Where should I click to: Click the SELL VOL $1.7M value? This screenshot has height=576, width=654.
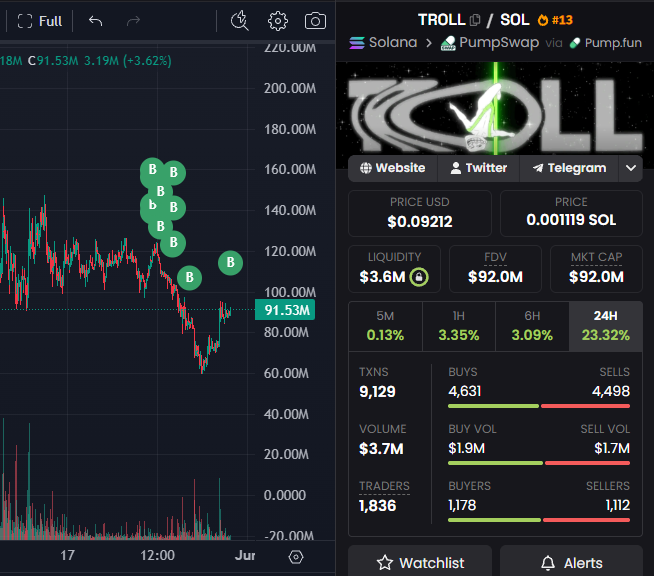[612, 448]
